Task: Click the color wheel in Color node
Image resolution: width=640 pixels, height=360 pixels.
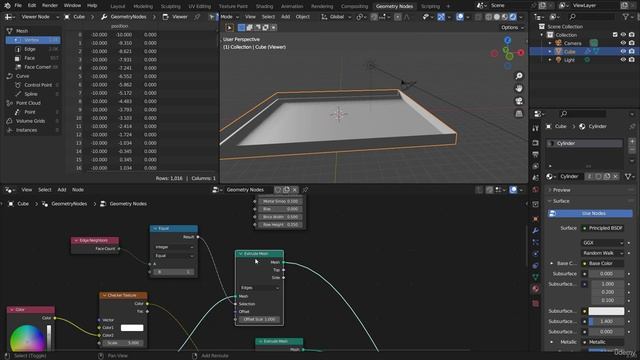Action: [27, 338]
